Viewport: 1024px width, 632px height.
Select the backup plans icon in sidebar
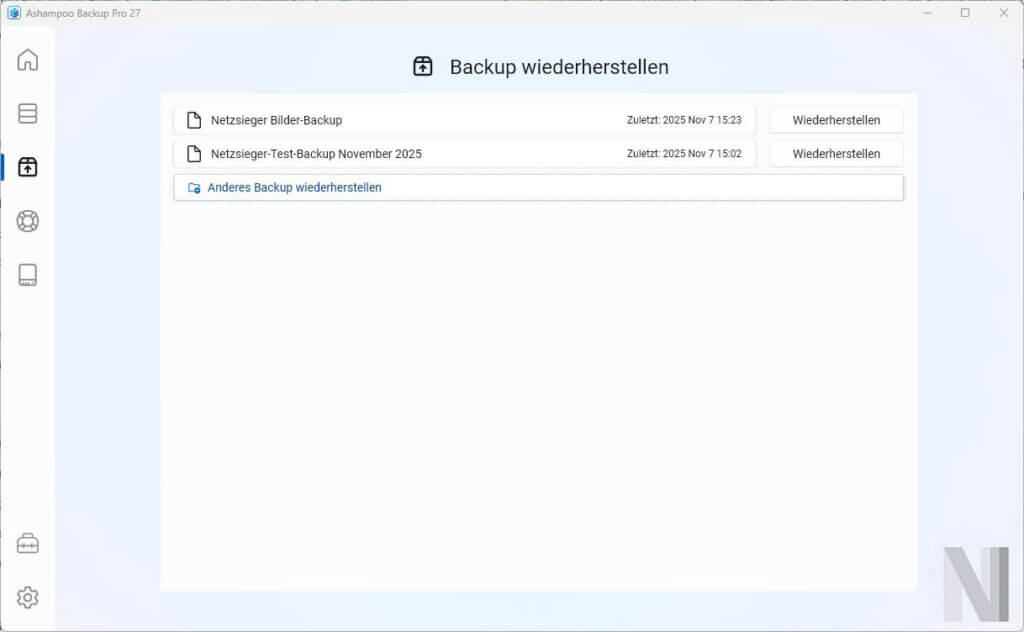27,113
